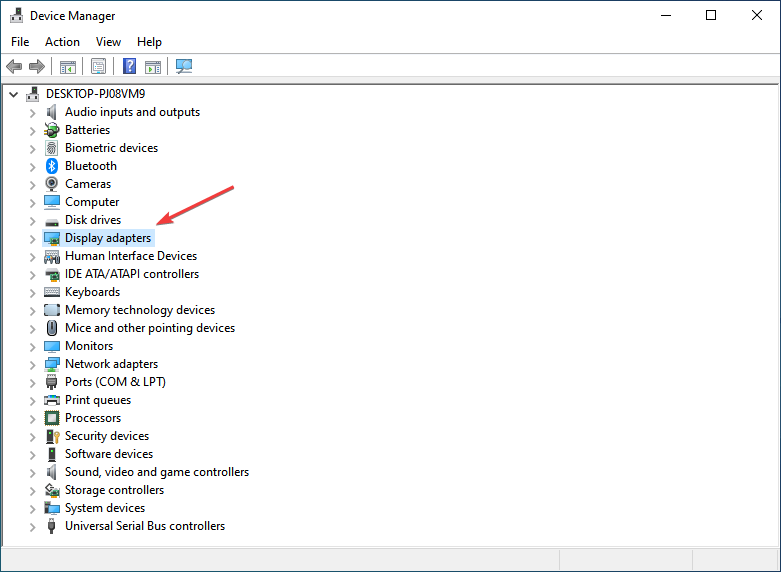Viewport: 781px width, 572px height.
Task: Open the File menu
Action: tap(20, 42)
